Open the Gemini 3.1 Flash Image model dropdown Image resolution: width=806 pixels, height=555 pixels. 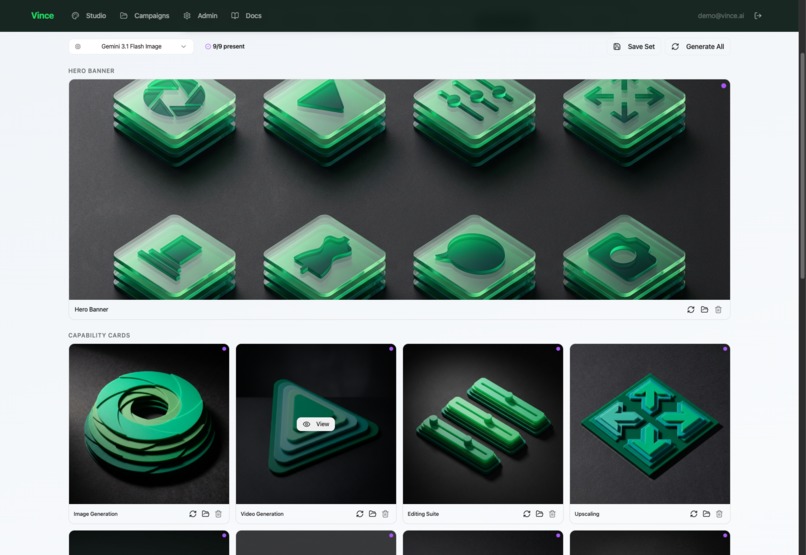(x=131, y=46)
